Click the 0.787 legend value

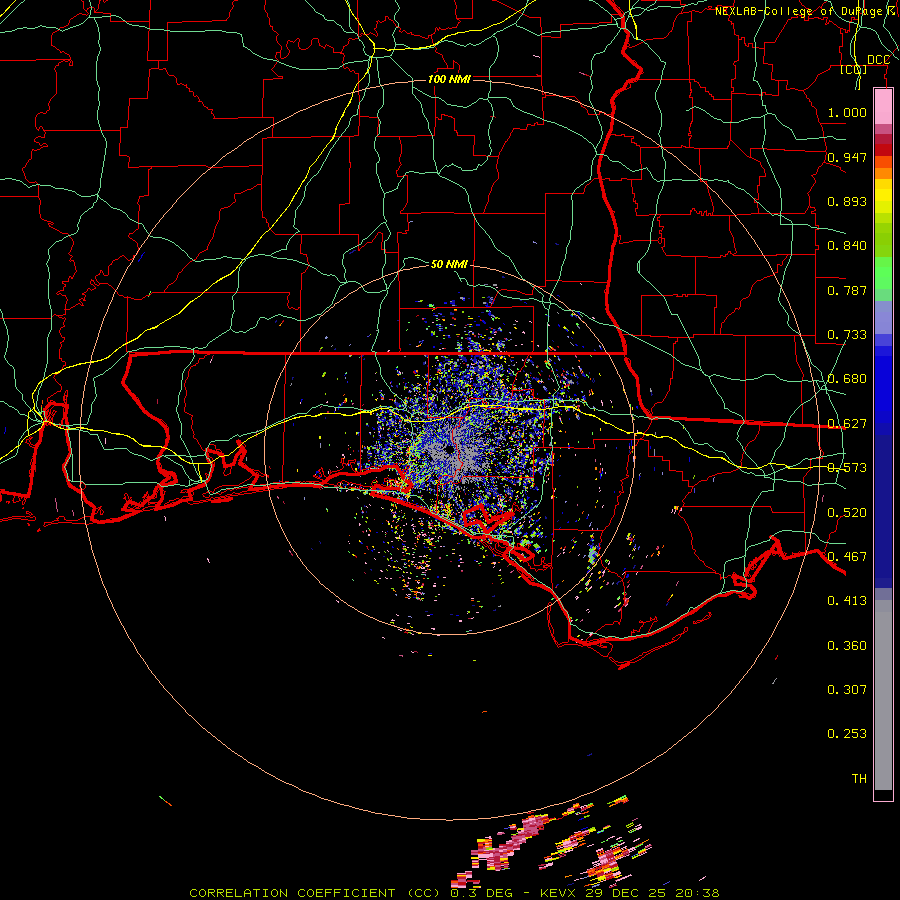[x=847, y=290]
